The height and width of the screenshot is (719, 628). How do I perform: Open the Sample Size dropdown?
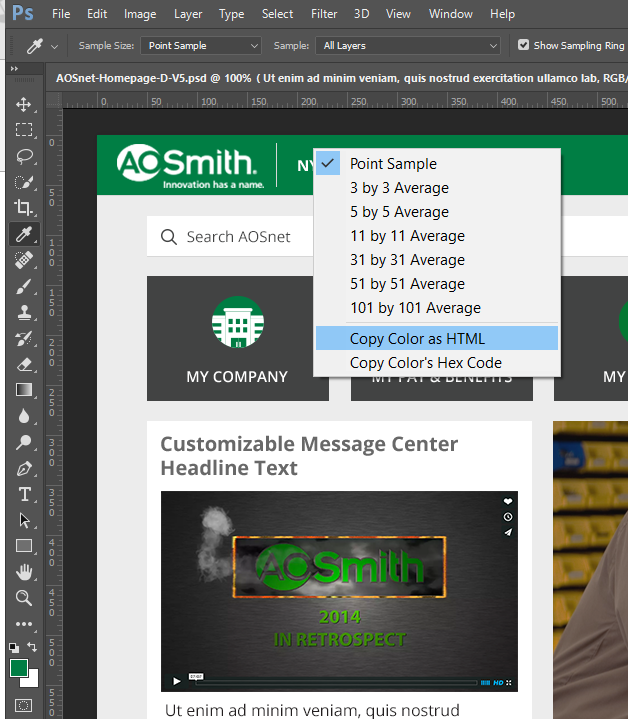[x=201, y=45]
